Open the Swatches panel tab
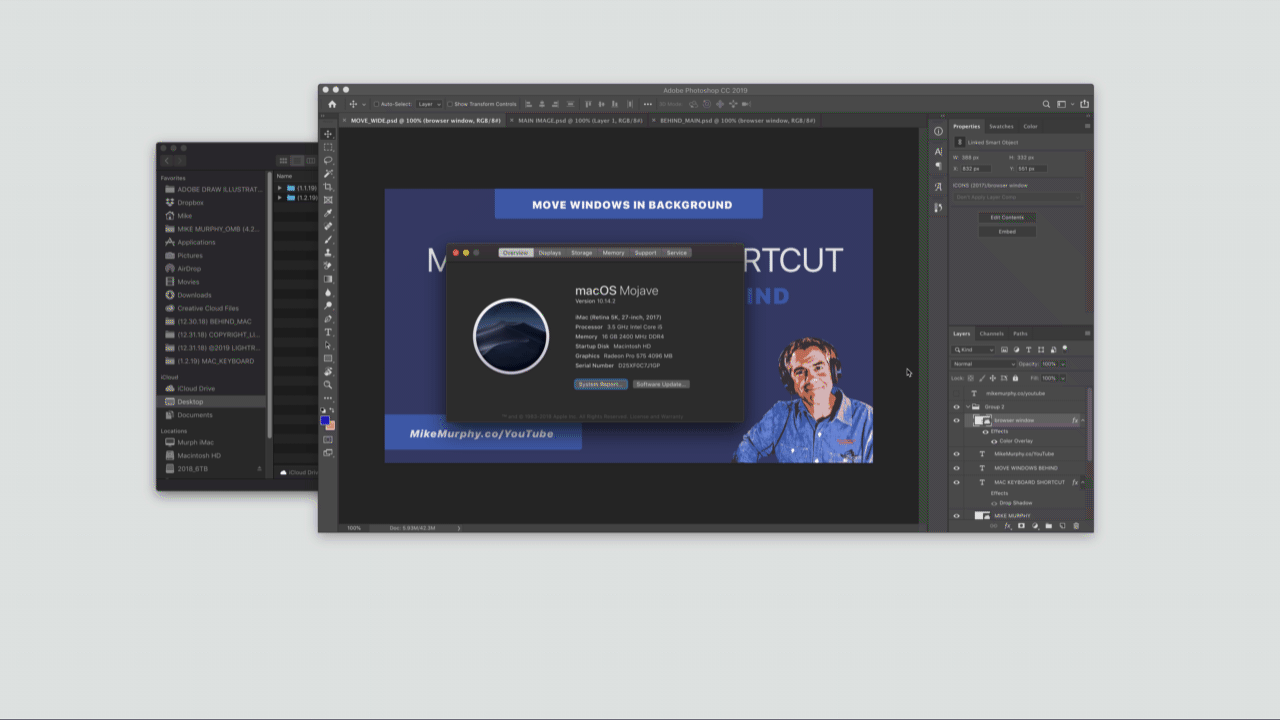1280x720 pixels. click(x=1001, y=127)
